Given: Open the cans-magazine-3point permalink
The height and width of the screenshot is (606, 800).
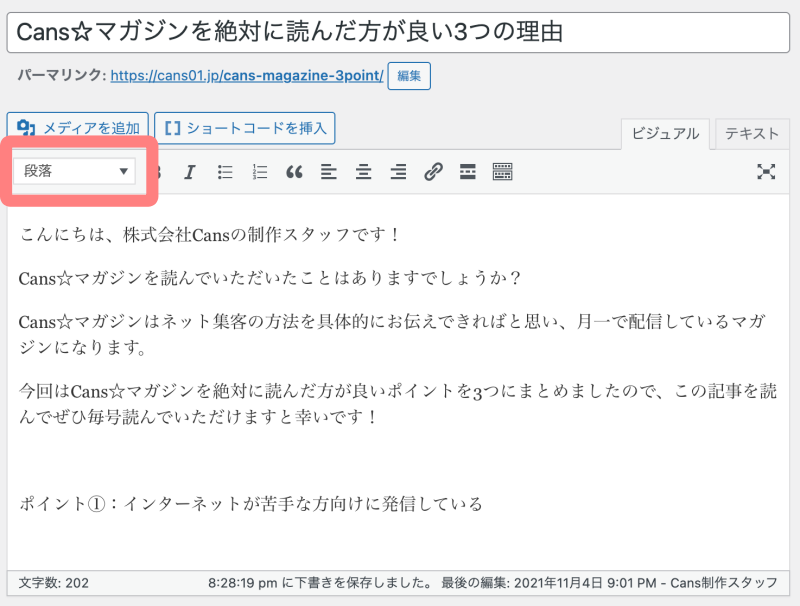Looking at the screenshot, I should [x=247, y=76].
